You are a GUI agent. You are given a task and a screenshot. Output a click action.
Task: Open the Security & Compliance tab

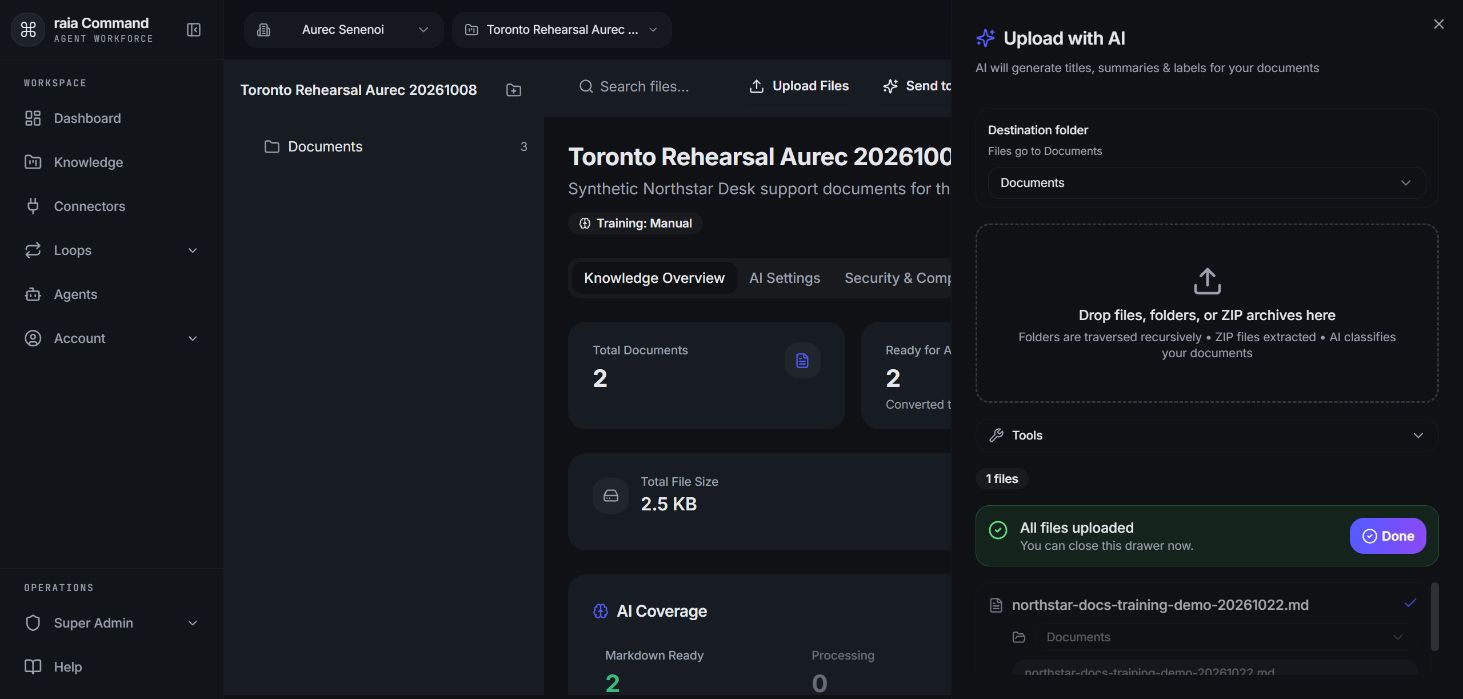[897, 278]
